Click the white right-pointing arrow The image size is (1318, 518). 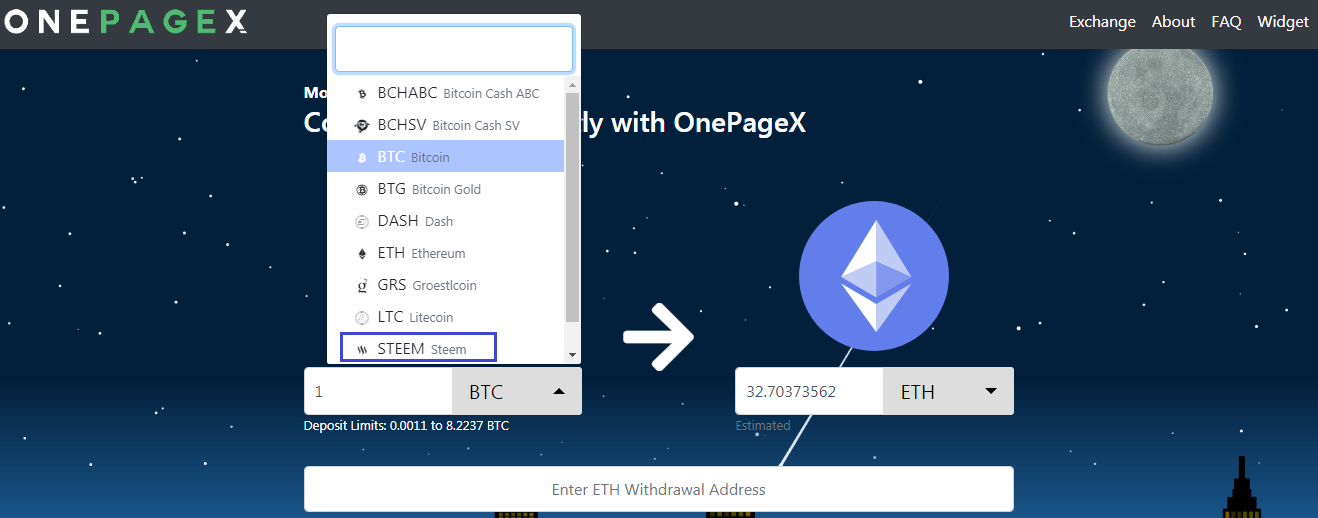[658, 337]
